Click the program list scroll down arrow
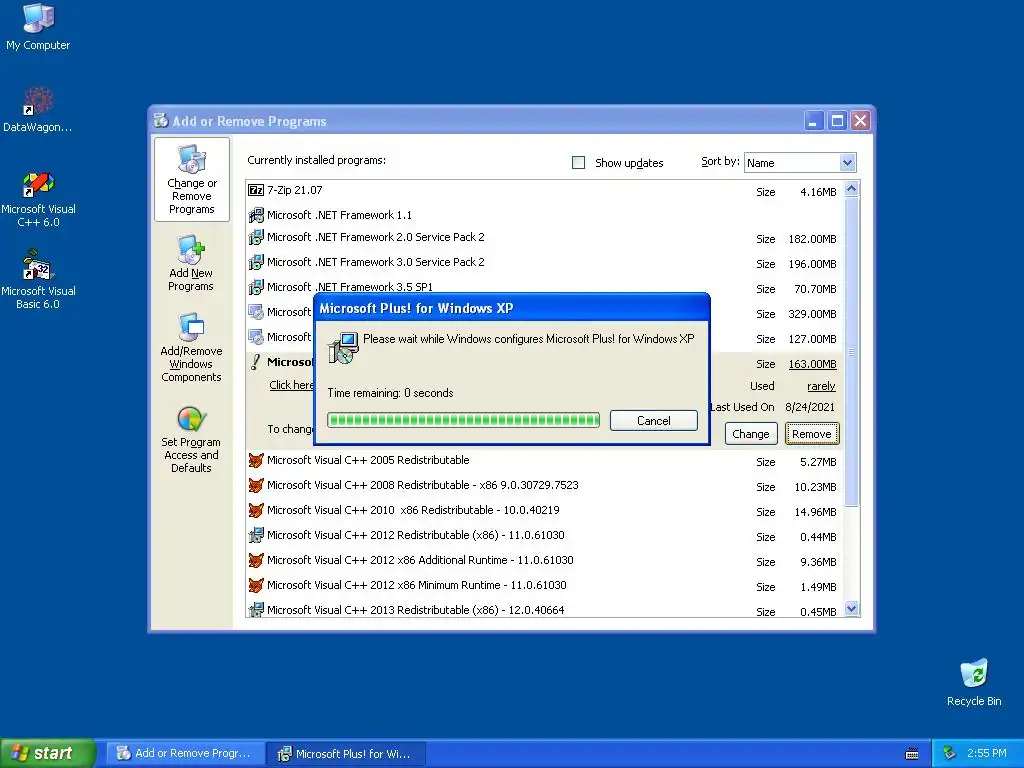This screenshot has height=768, width=1024. coord(852,609)
